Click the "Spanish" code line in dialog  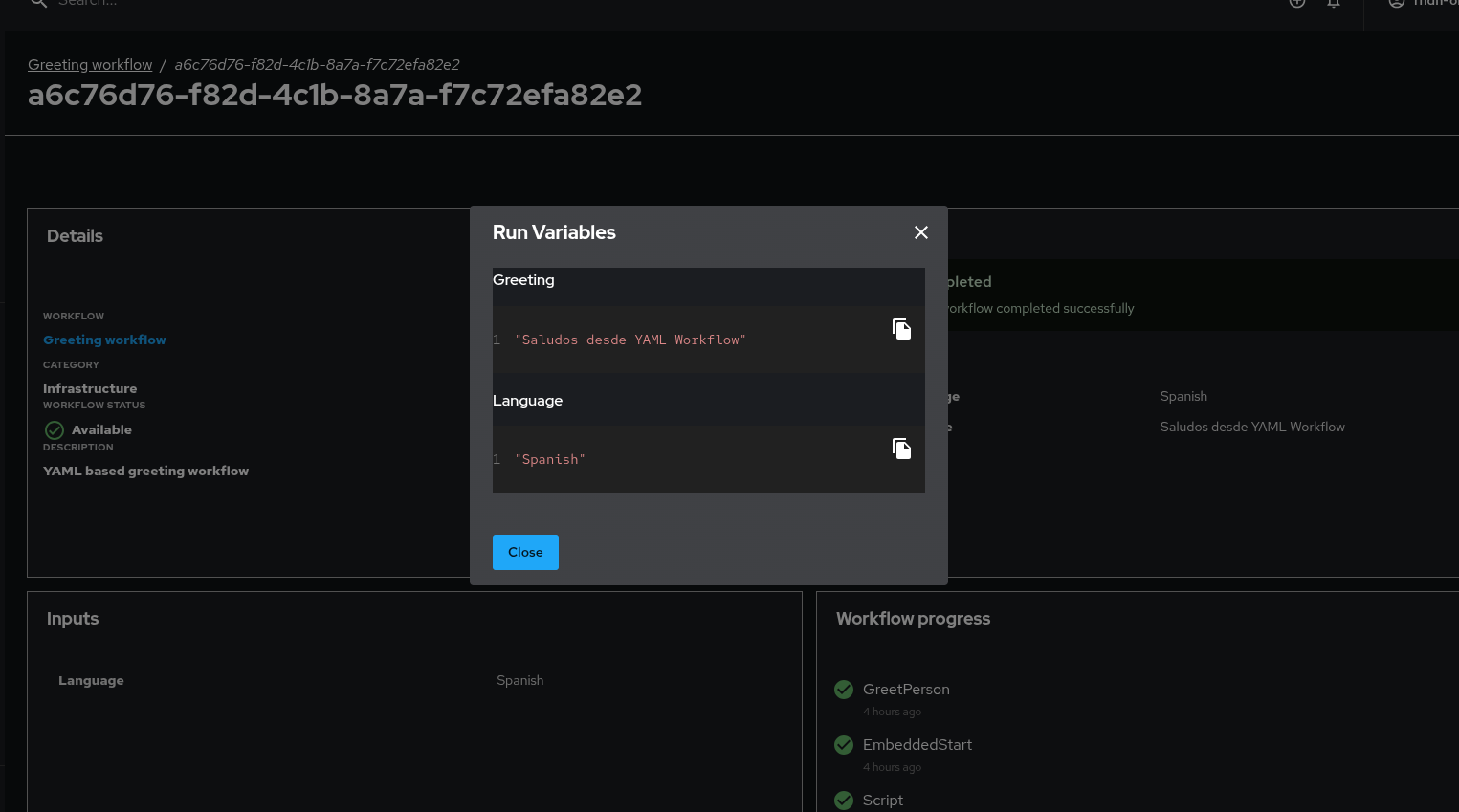(549, 460)
